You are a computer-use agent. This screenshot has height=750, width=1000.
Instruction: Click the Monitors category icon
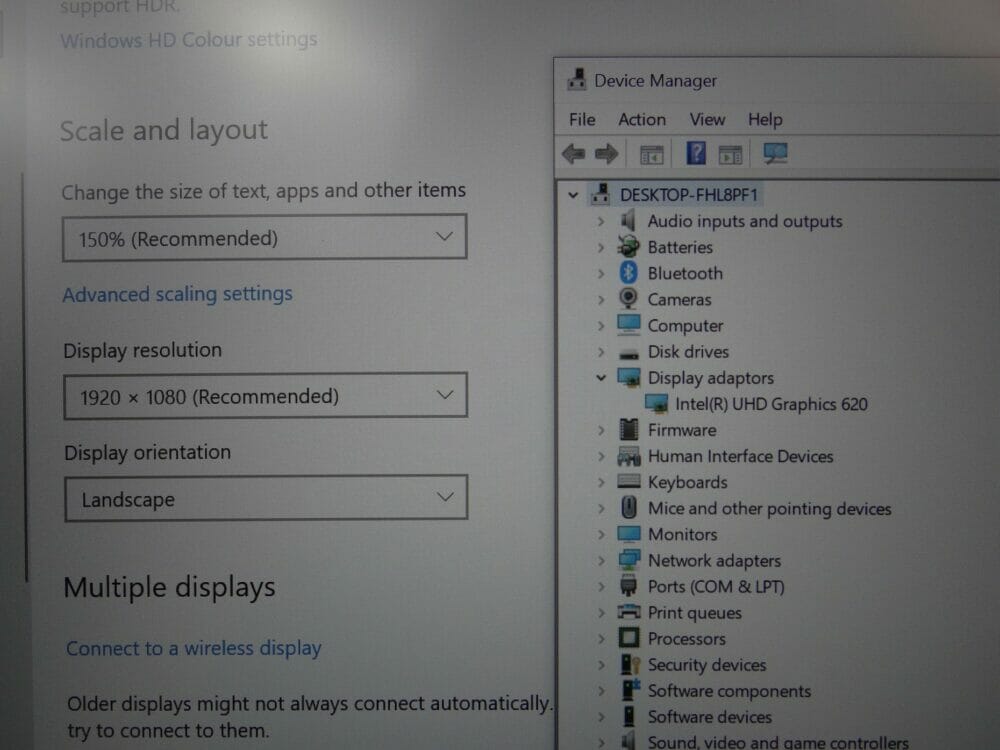(629, 534)
